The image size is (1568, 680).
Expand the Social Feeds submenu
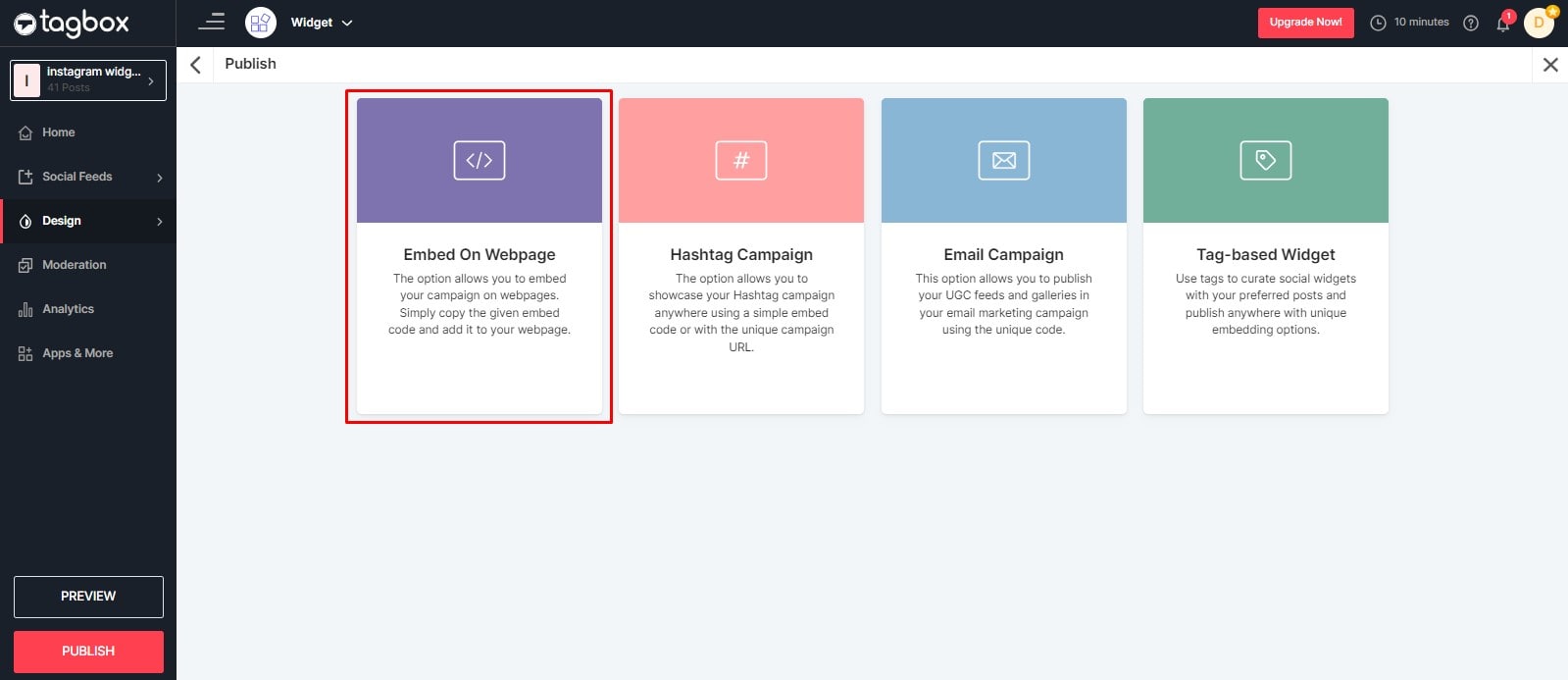coord(159,178)
